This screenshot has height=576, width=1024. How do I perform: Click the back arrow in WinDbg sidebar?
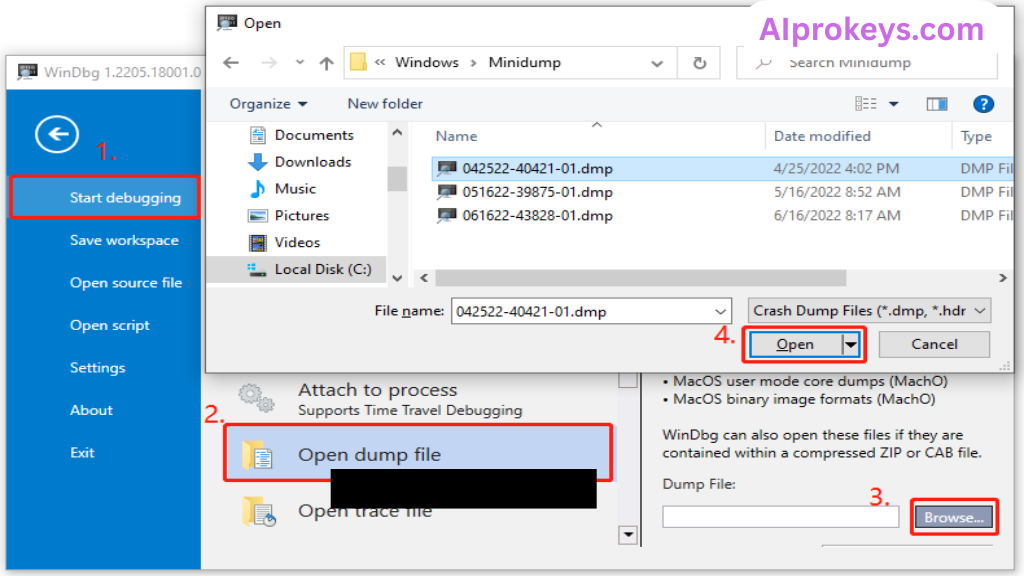coord(57,135)
